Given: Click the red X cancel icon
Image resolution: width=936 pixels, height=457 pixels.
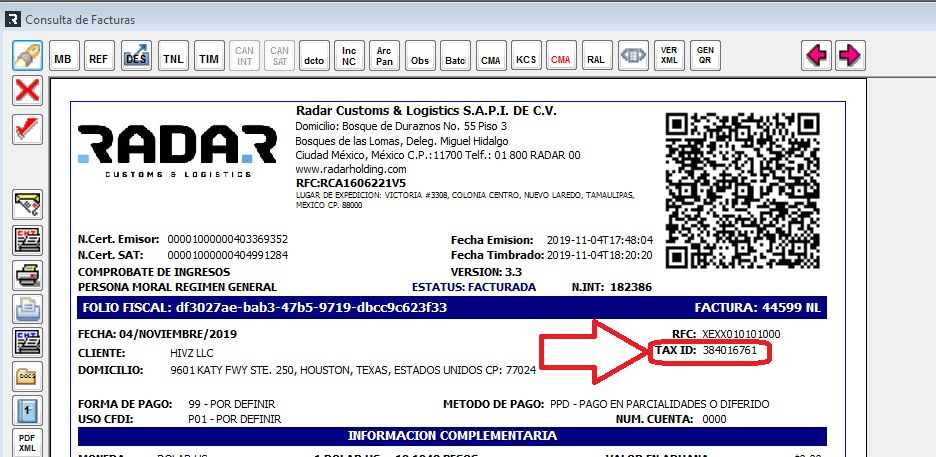Looking at the screenshot, I should click(x=27, y=91).
